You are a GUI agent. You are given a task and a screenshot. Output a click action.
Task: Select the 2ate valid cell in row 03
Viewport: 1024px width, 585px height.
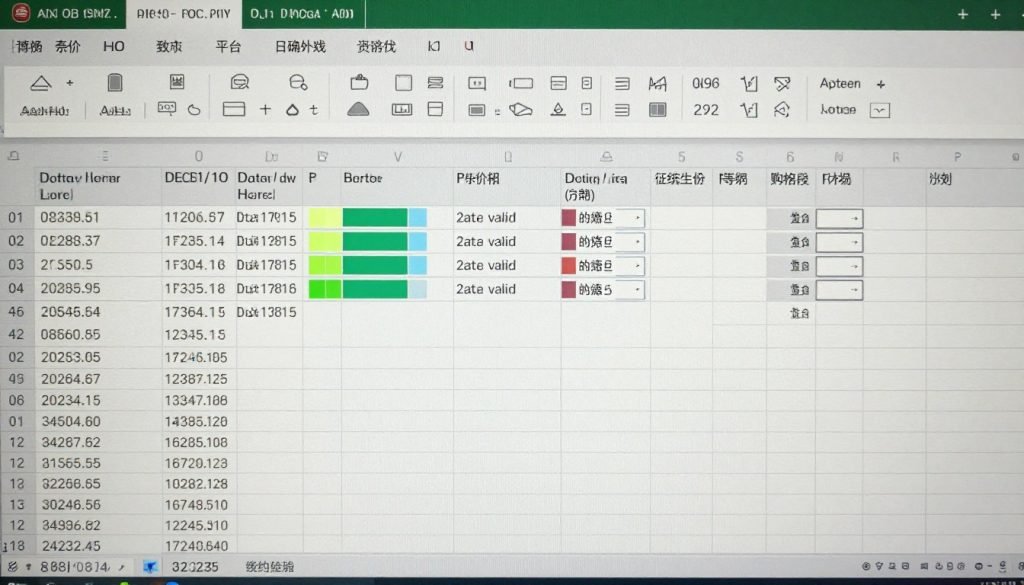tap(507, 265)
